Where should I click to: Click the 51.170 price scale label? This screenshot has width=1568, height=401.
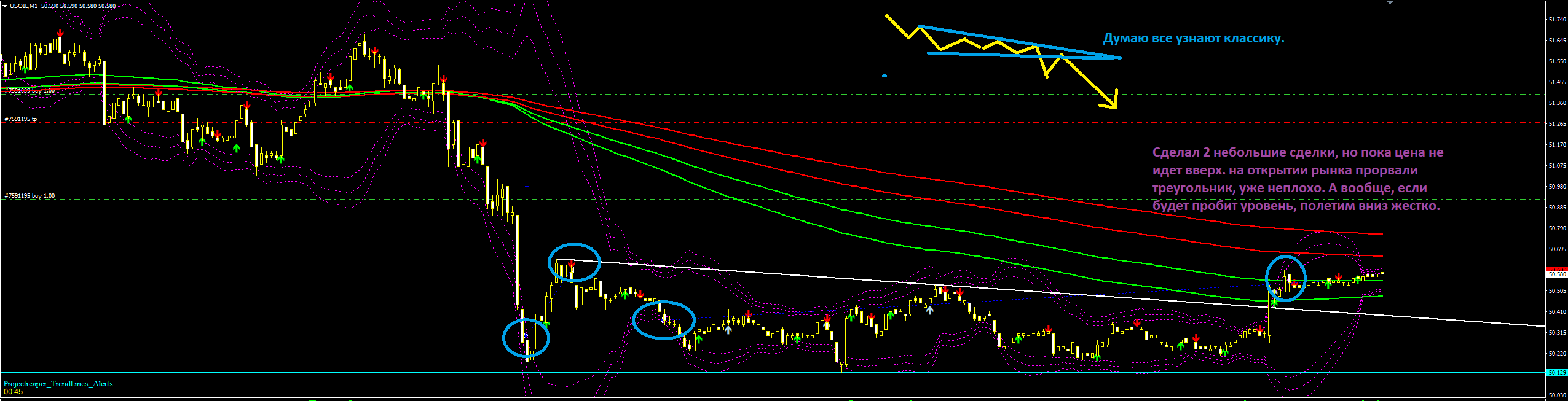[1557, 145]
